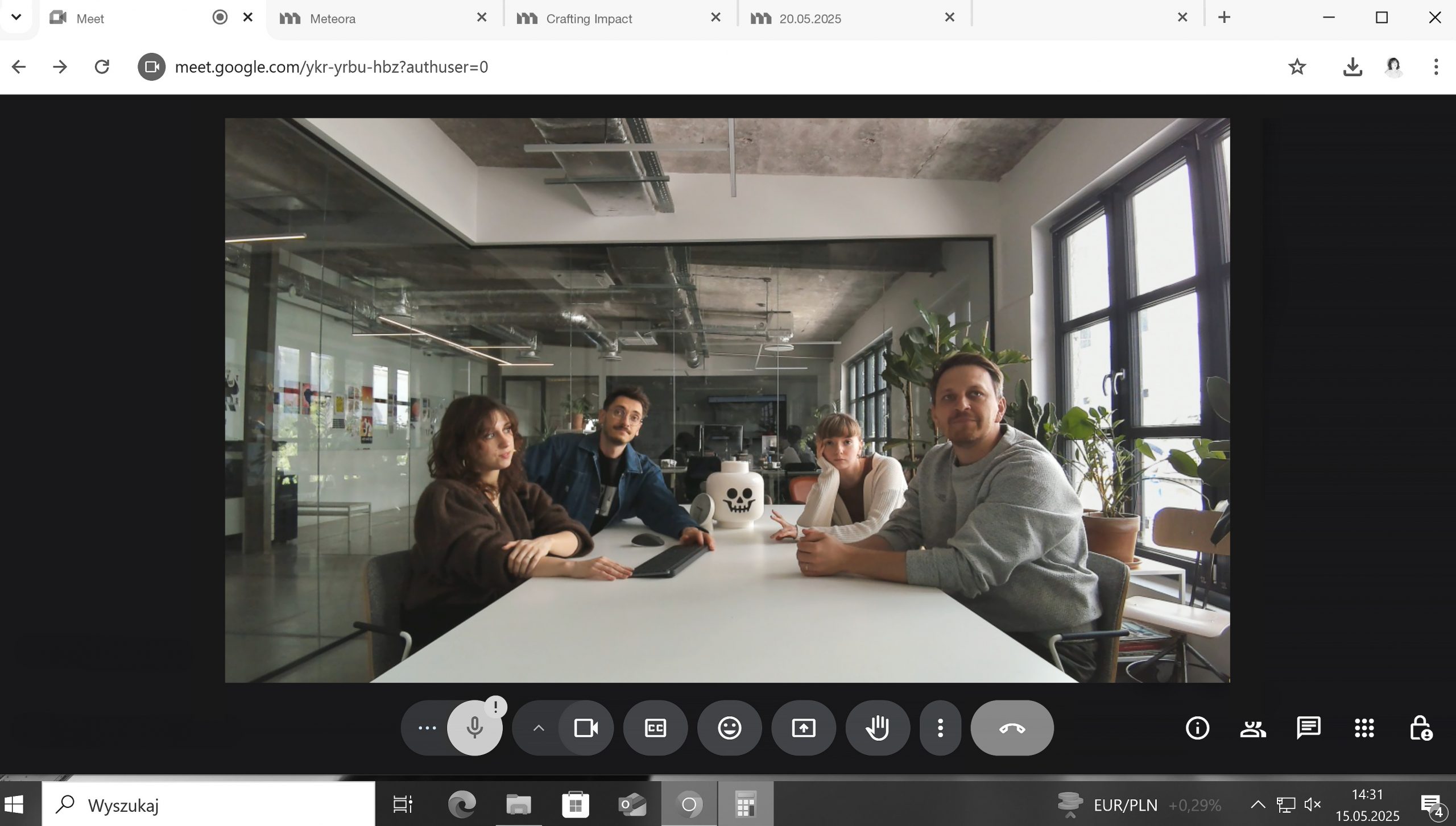The height and width of the screenshot is (826, 1456).
Task: Click camera site permissions icon in address bar
Action: (151, 67)
